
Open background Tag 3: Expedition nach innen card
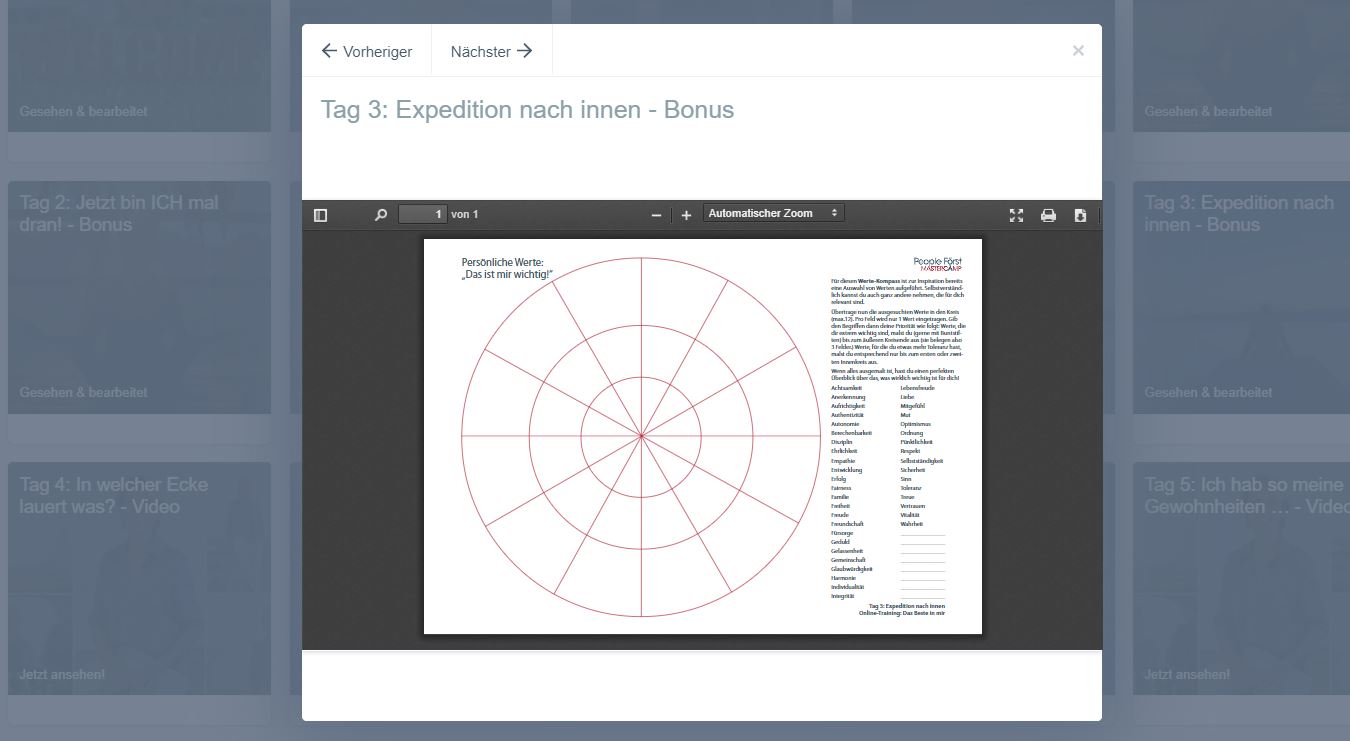point(1240,300)
